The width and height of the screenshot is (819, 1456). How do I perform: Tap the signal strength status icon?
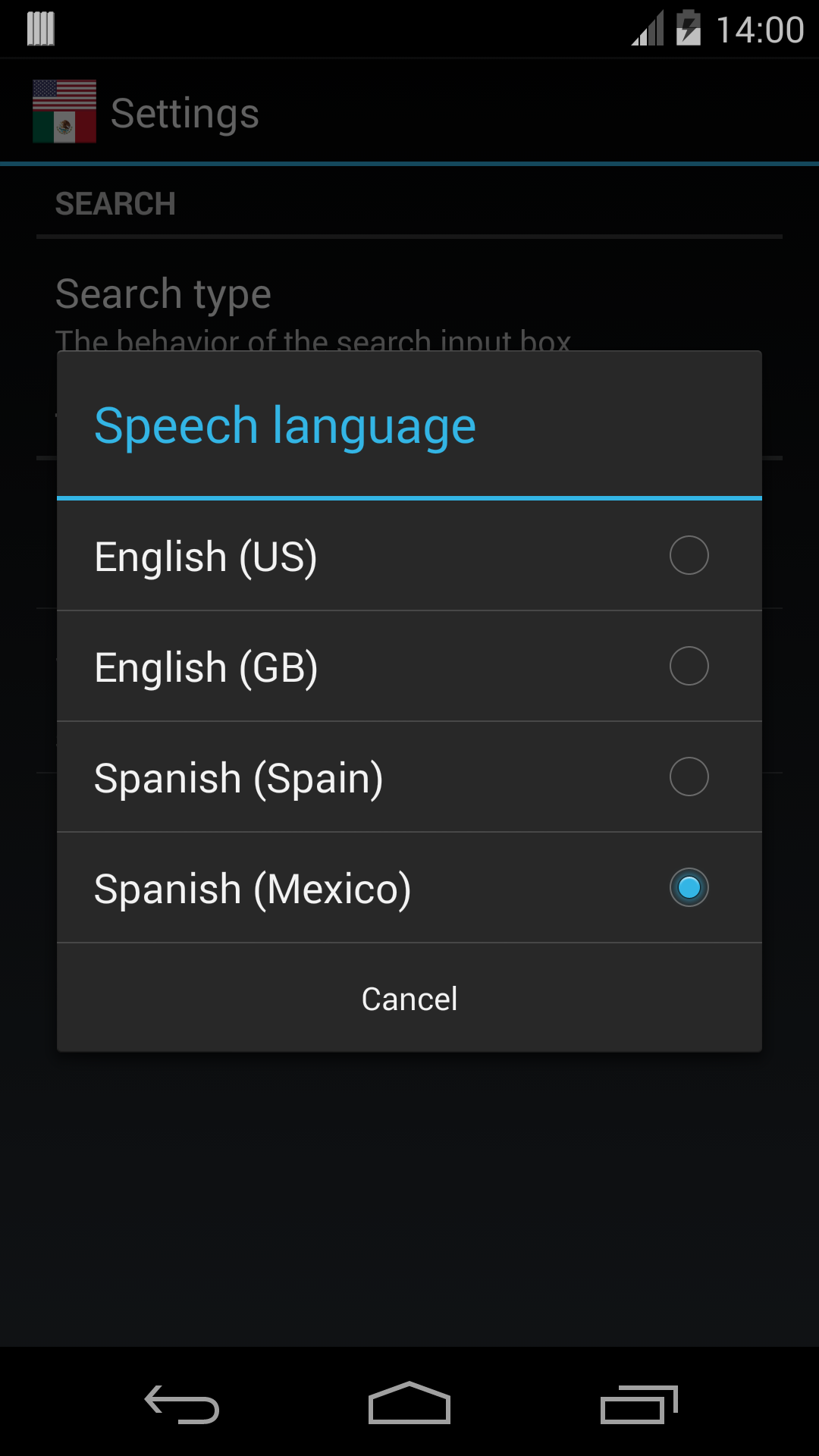[x=648, y=28]
